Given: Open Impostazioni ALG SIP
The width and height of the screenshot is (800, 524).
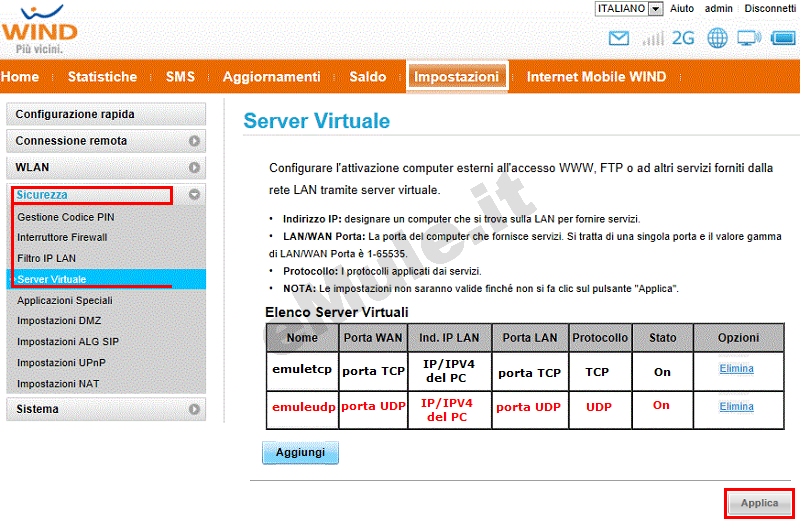Looking at the screenshot, I should point(68,342).
